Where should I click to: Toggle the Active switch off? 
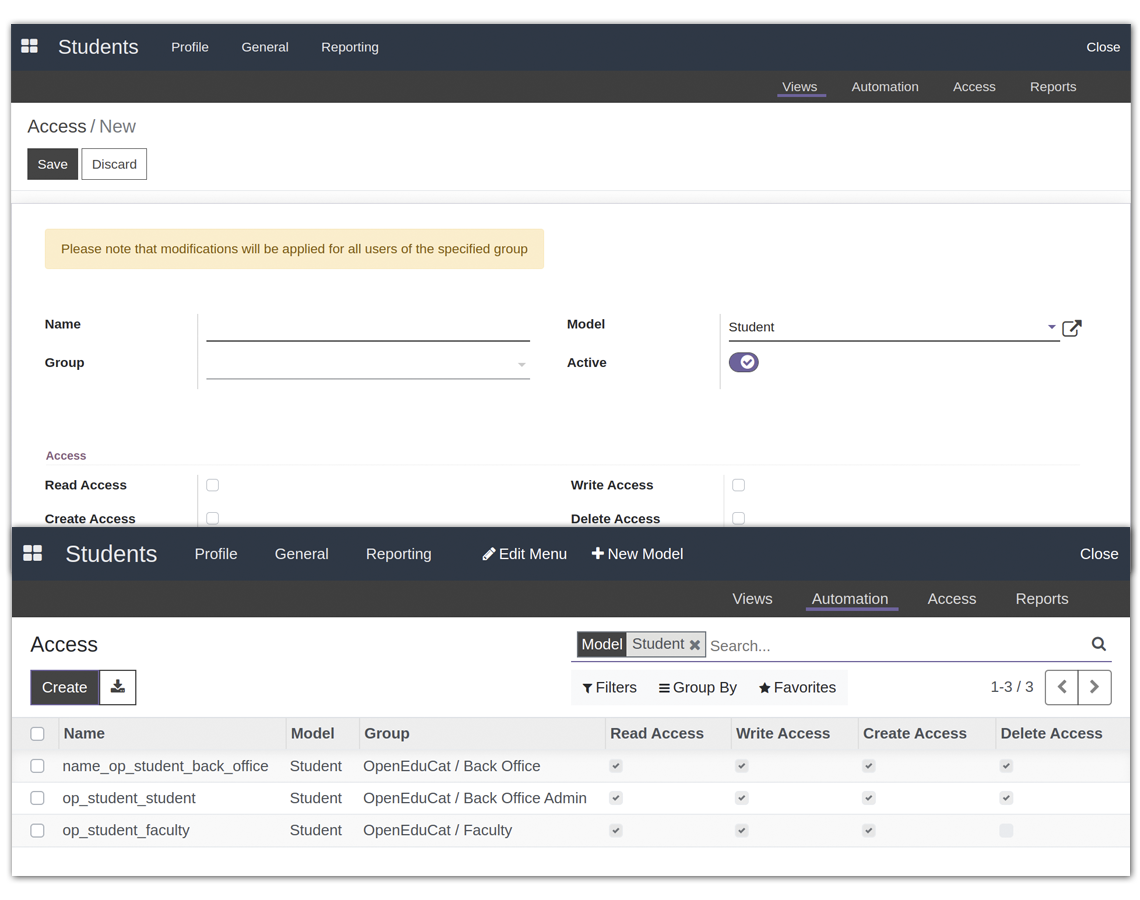(743, 362)
